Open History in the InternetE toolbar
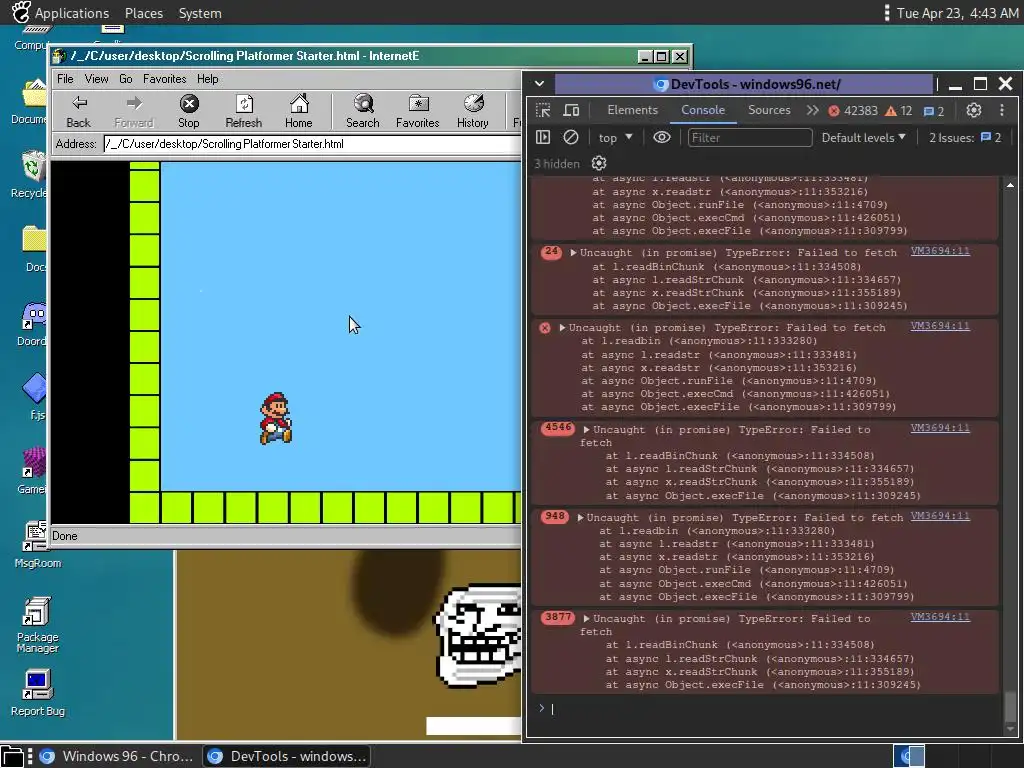 (473, 111)
